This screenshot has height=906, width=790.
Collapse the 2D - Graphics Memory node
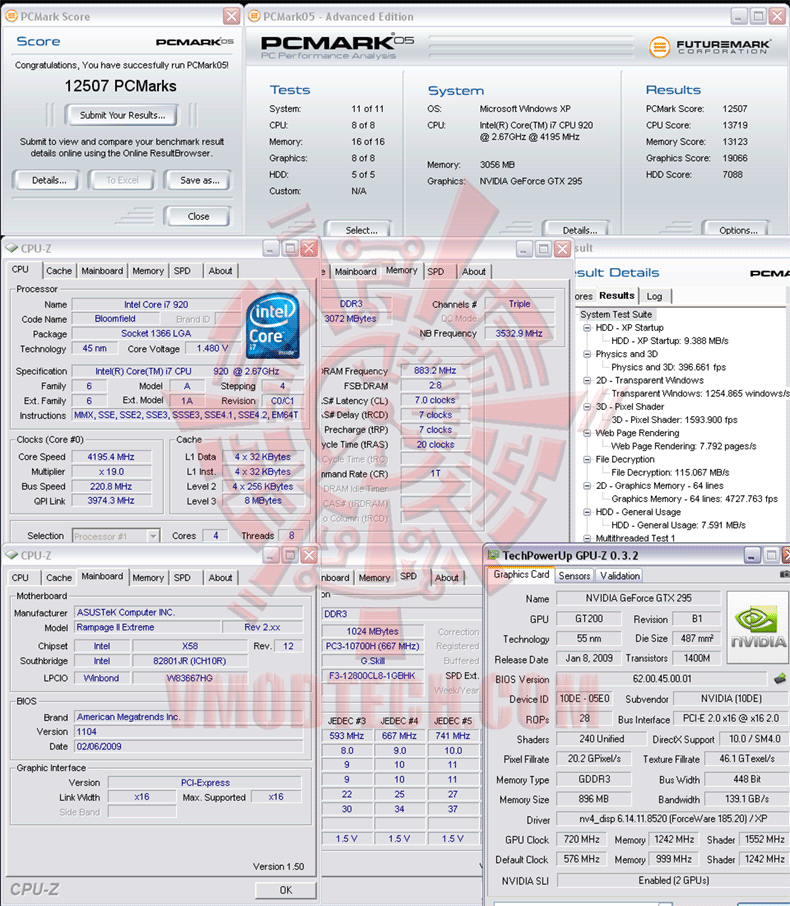(x=587, y=486)
